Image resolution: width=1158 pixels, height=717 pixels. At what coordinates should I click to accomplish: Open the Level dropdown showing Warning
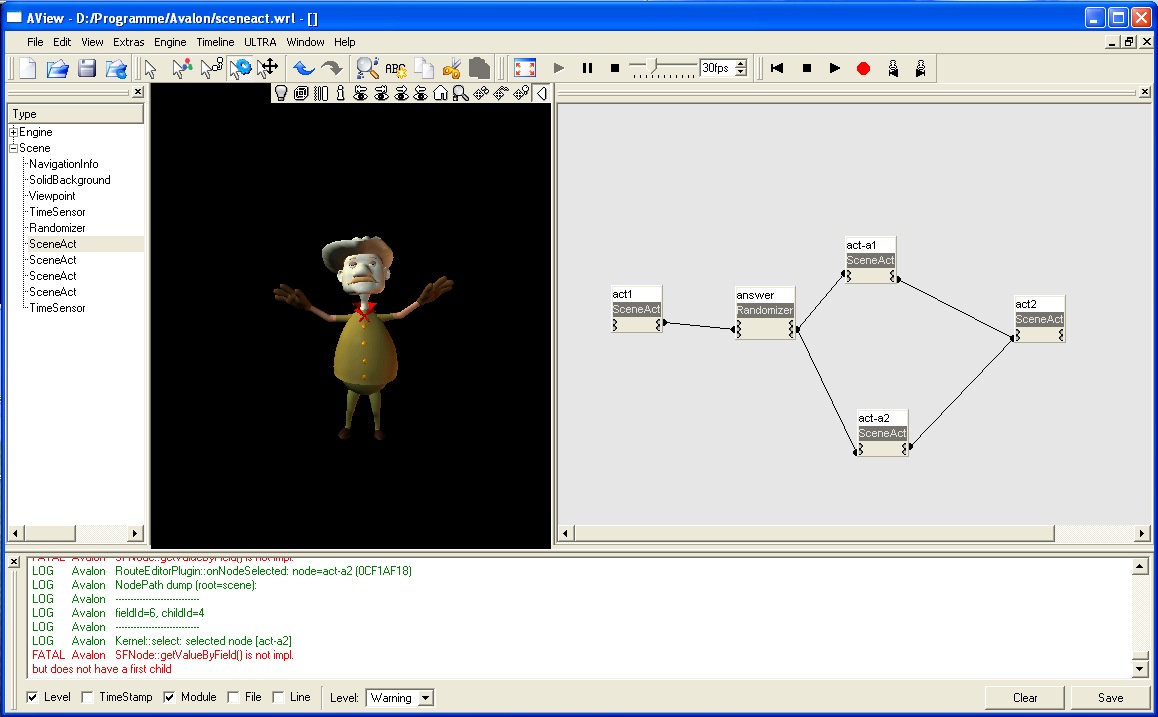coord(400,698)
